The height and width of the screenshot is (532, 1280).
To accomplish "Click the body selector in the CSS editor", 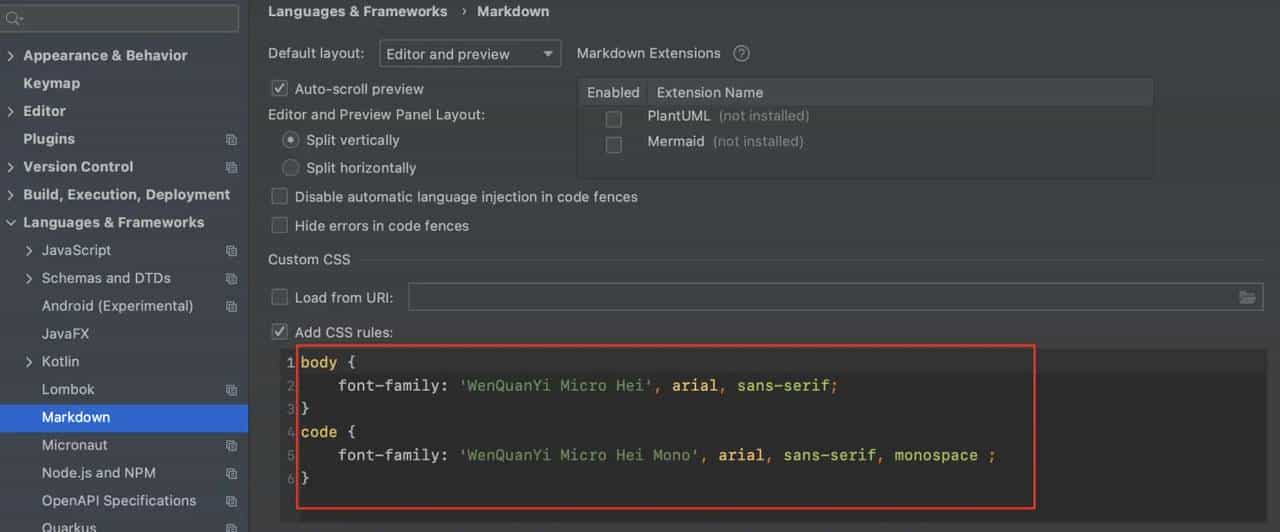I will click(x=319, y=362).
